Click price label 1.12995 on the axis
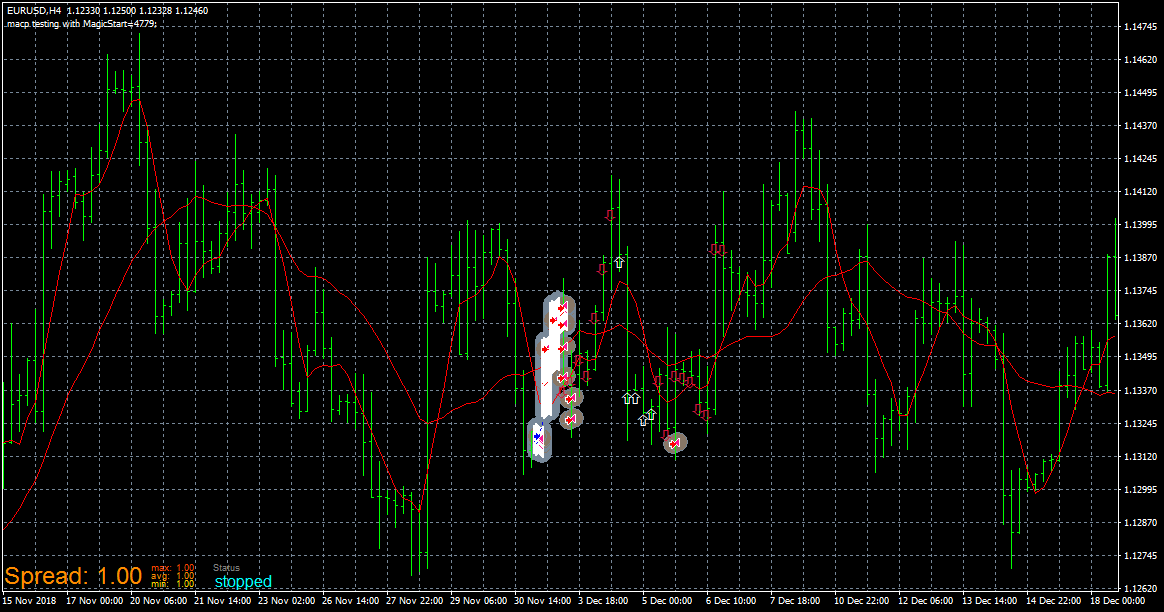The height and width of the screenshot is (612, 1164). coord(1140,489)
